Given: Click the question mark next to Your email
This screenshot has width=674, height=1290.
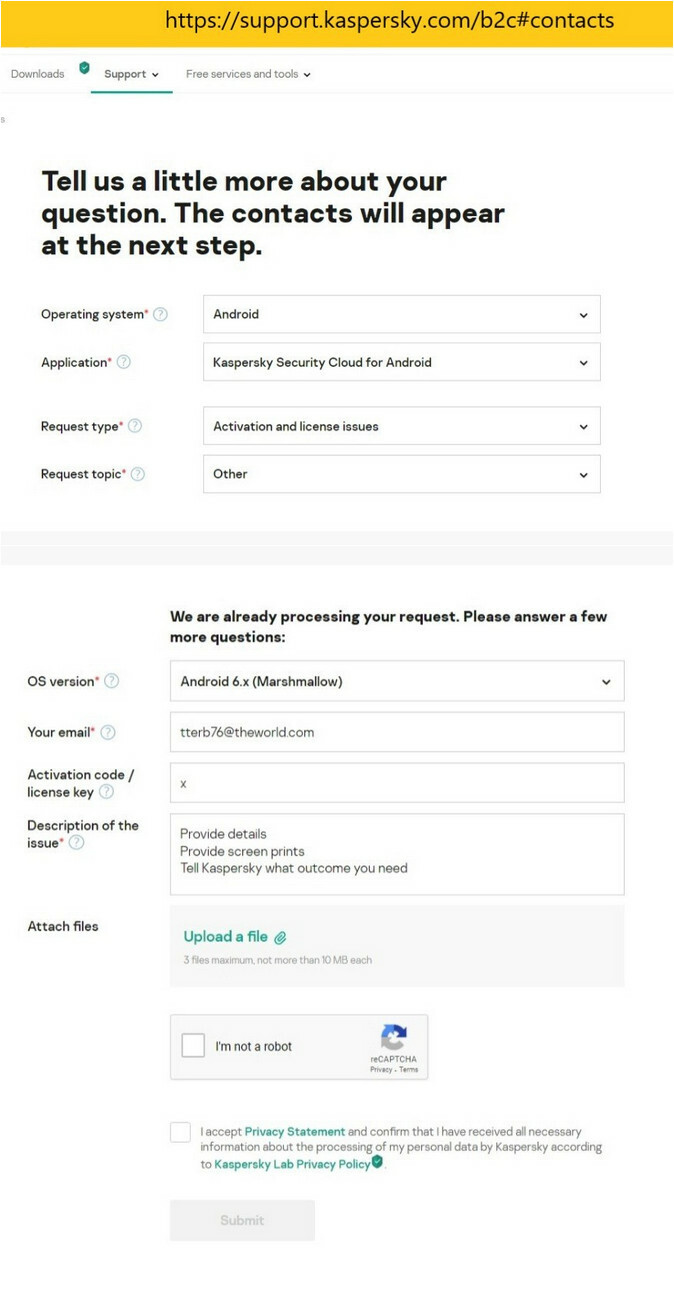Looking at the screenshot, I should (x=108, y=732).
